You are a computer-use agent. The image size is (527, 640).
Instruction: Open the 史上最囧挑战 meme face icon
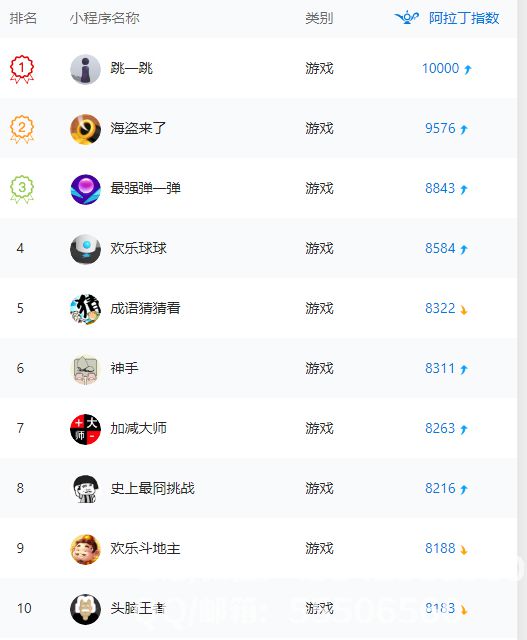[85, 489]
